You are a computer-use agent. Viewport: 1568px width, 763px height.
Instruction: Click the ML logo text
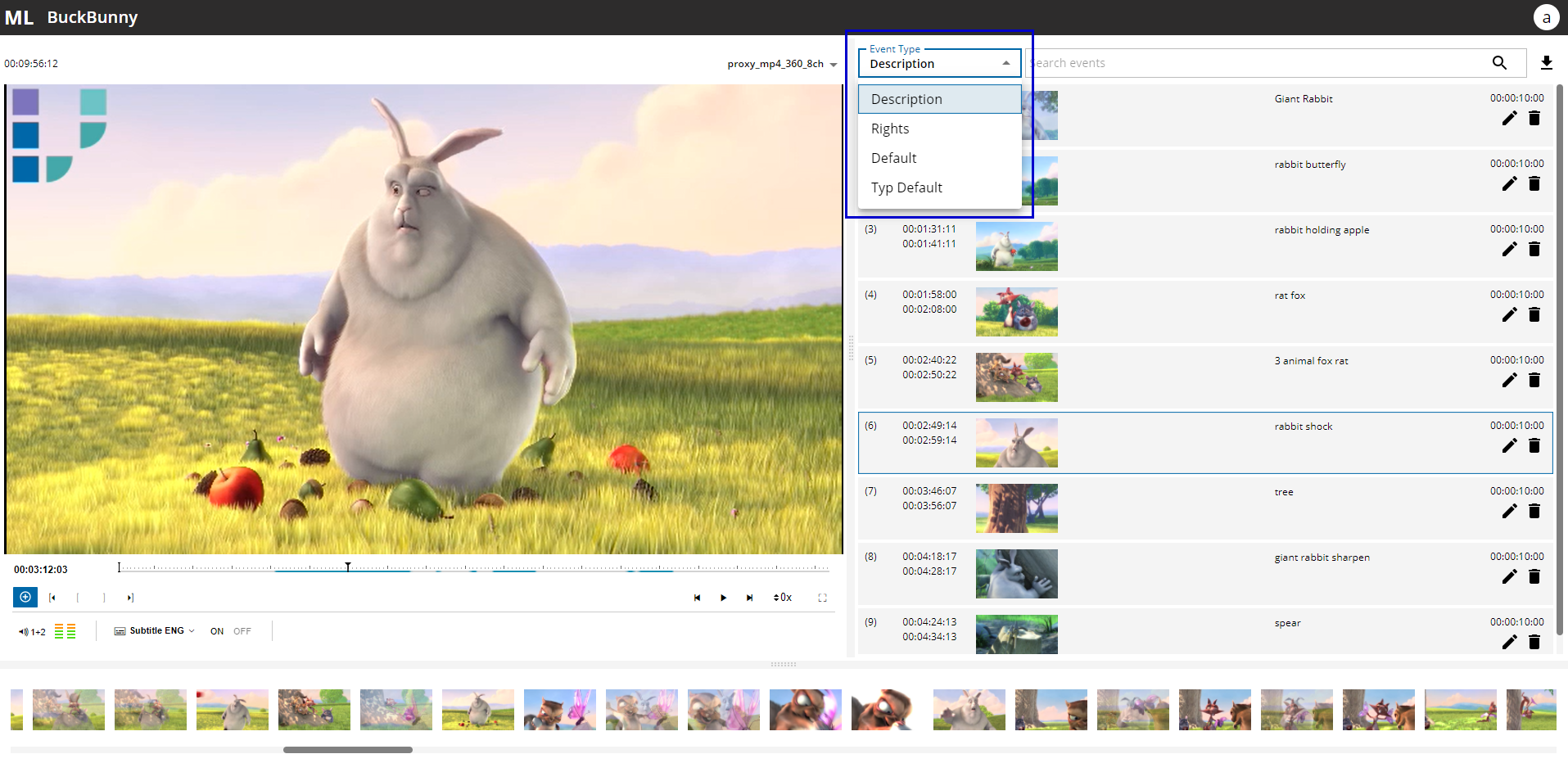20,17
